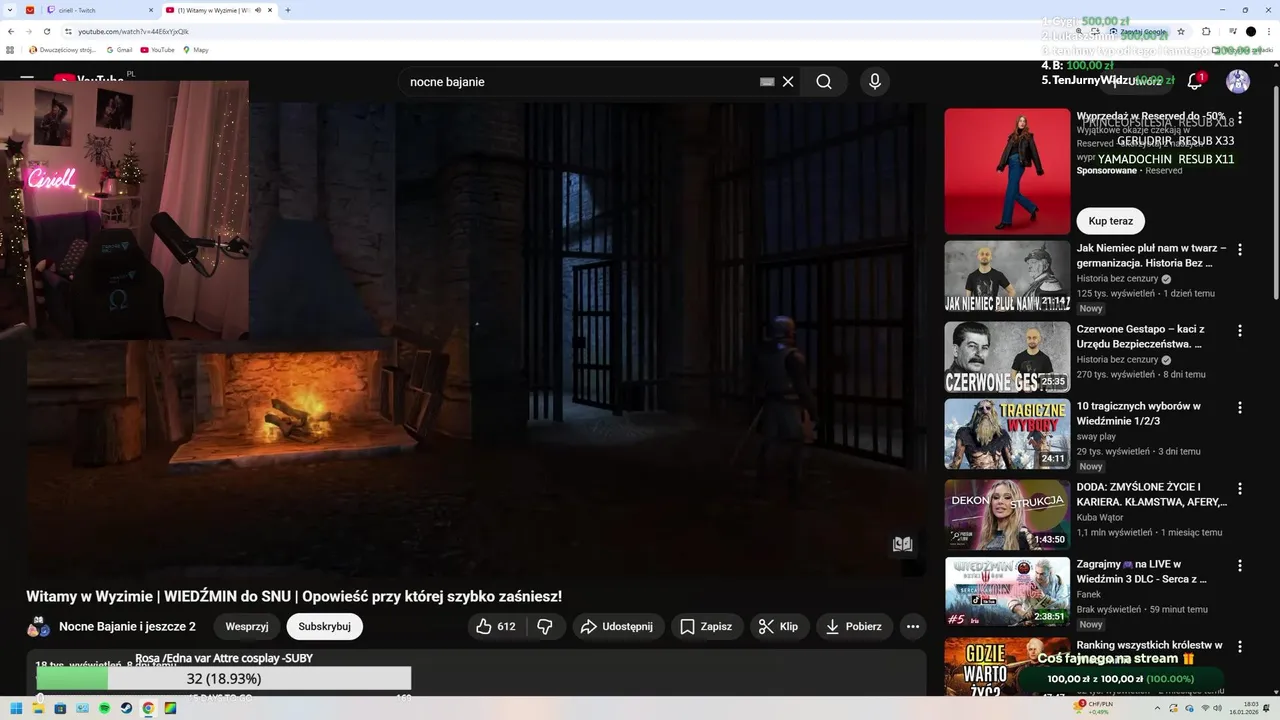
Task: Open the 'TRAGICZNE WYBORY' Wiedźmin thumbnail
Action: [x=1007, y=434]
